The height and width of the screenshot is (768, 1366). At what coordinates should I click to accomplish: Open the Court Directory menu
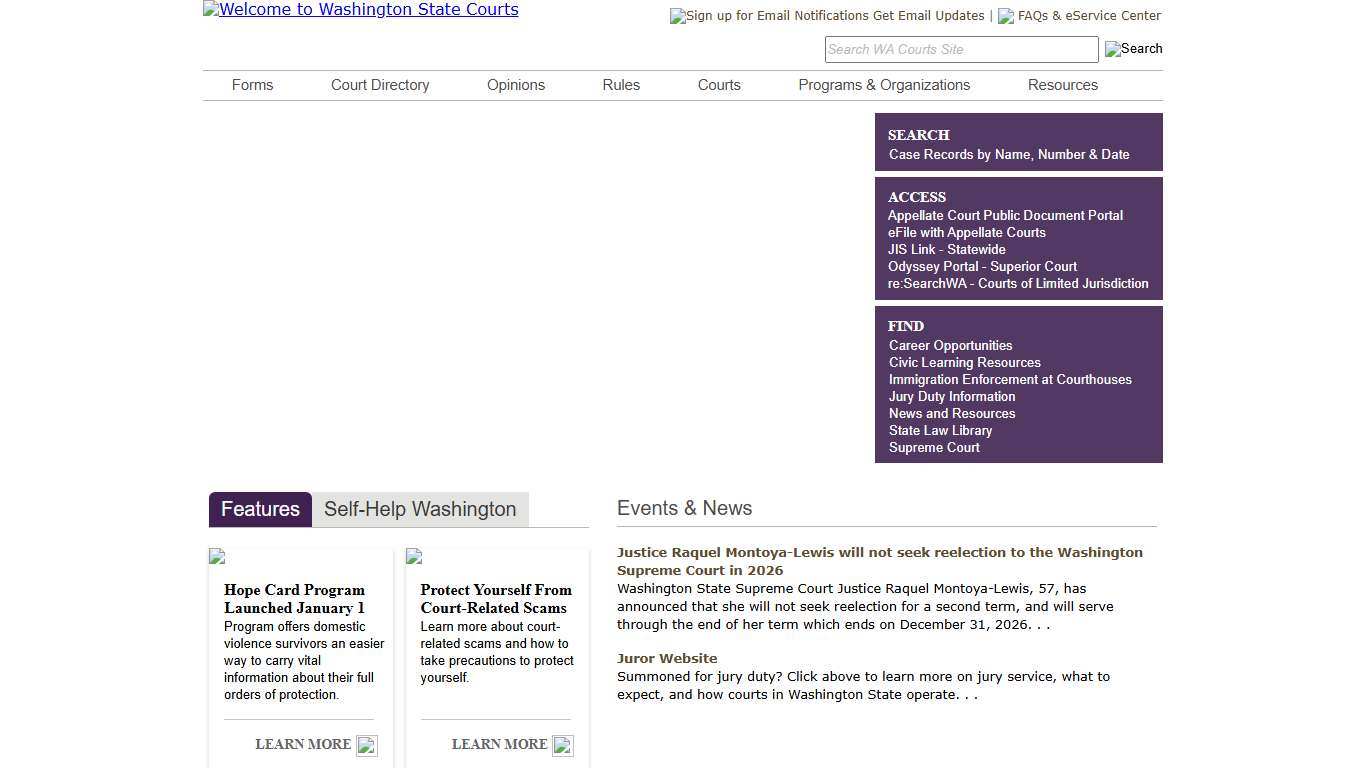click(x=380, y=85)
